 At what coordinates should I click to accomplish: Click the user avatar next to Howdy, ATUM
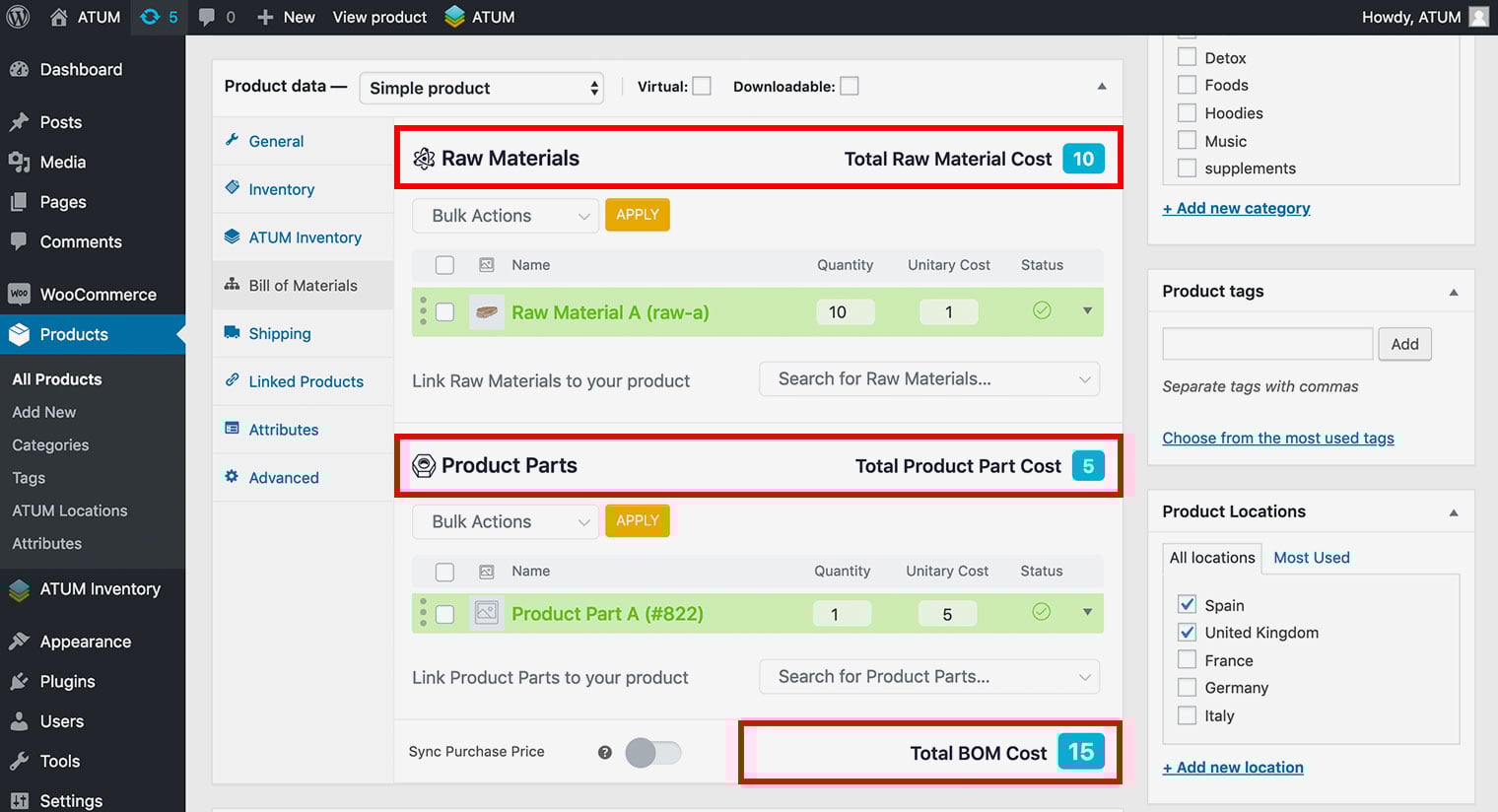coord(1478,17)
